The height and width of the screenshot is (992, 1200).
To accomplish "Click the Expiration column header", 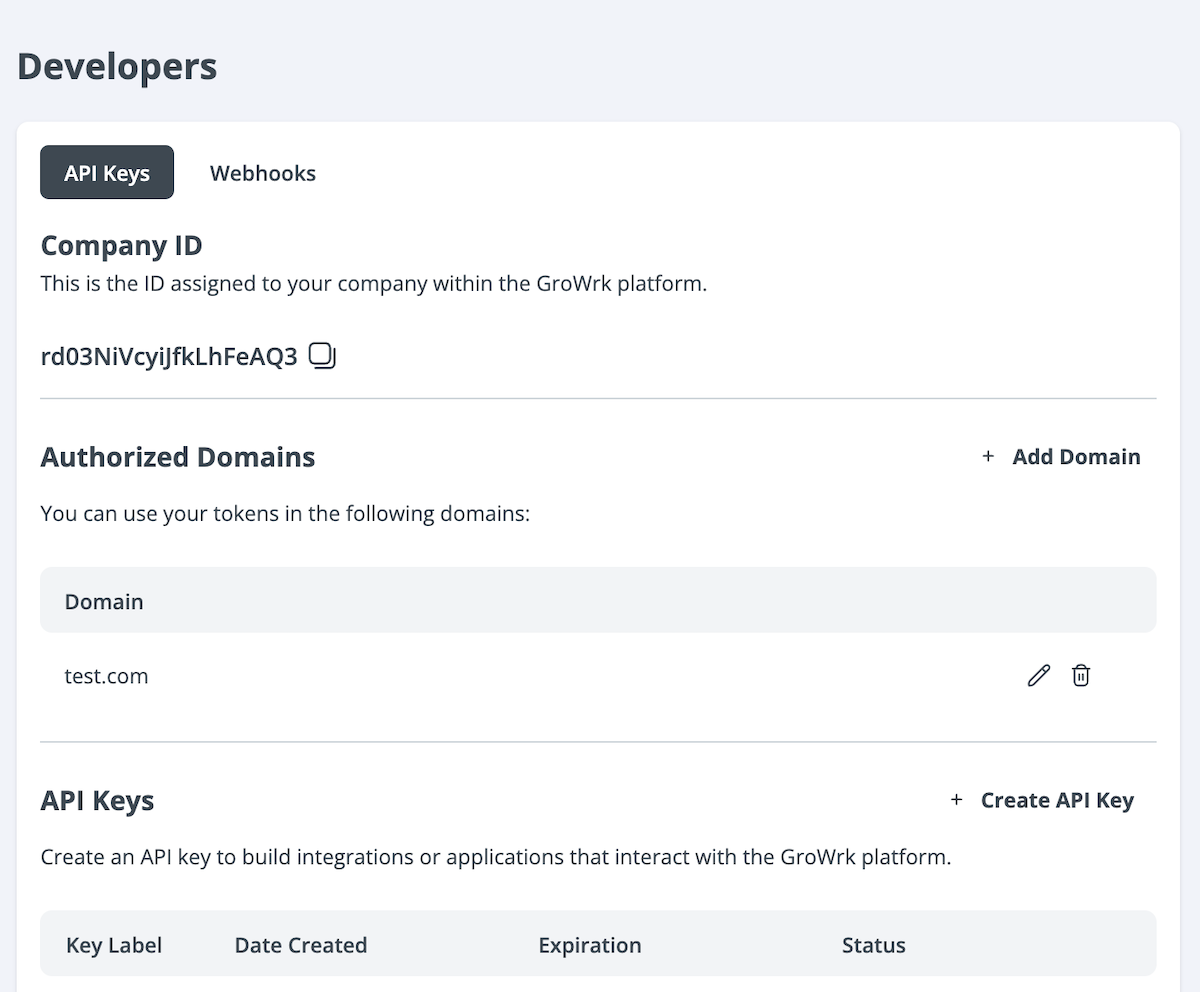I will click(x=589, y=945).
